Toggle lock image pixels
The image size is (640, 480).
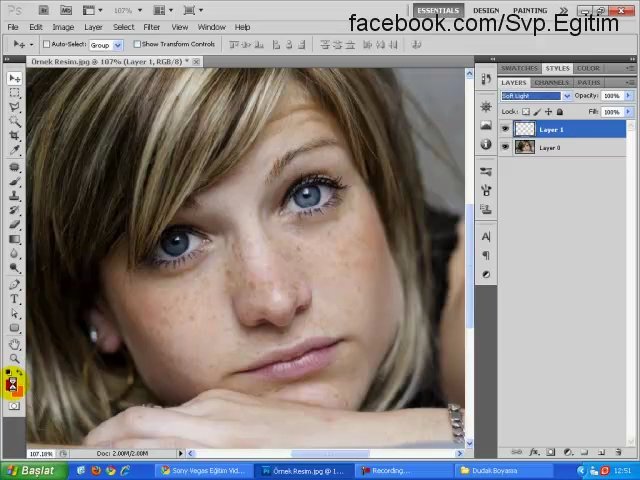tap(537, 111)
